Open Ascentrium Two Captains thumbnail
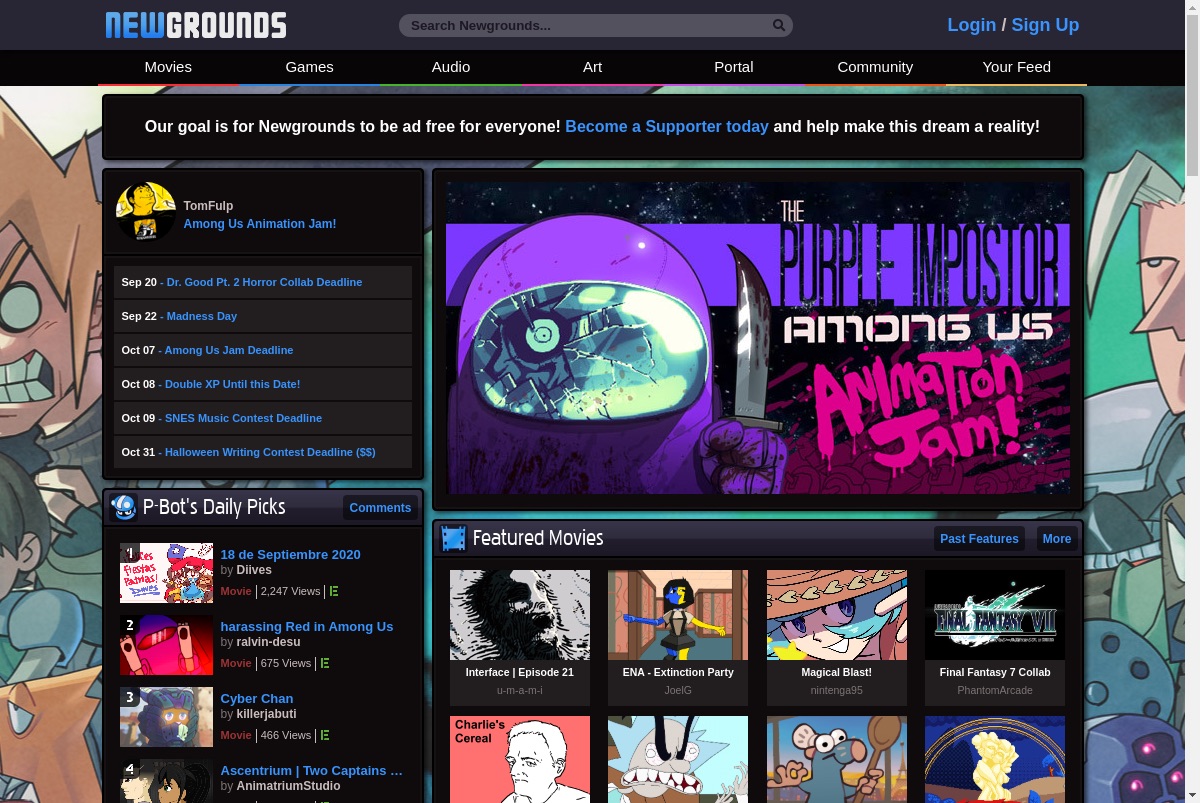 click(166, 781)
